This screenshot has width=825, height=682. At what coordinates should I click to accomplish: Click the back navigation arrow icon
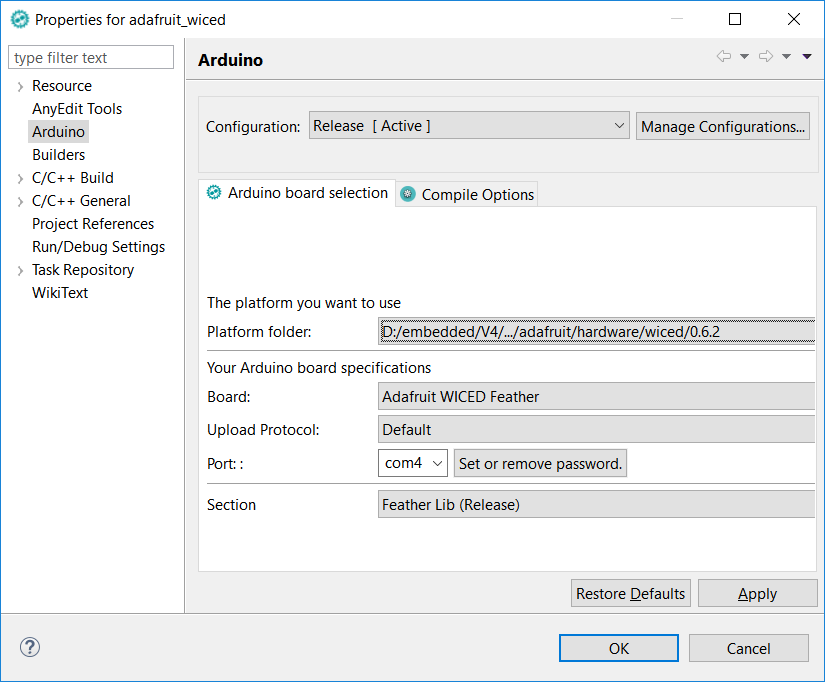(x=724, y=56)
